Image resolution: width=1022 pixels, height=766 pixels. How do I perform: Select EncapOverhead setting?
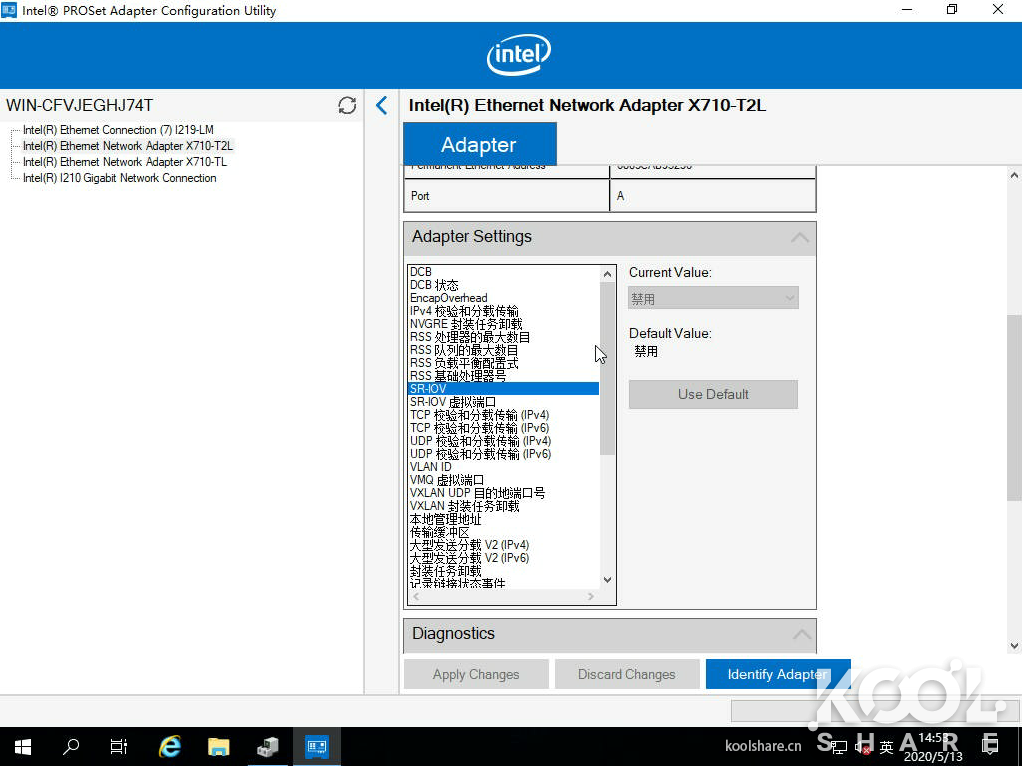448,298
